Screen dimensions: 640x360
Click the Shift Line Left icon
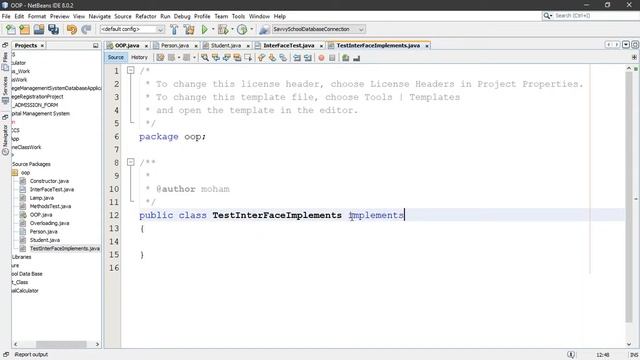click(297, 58)
